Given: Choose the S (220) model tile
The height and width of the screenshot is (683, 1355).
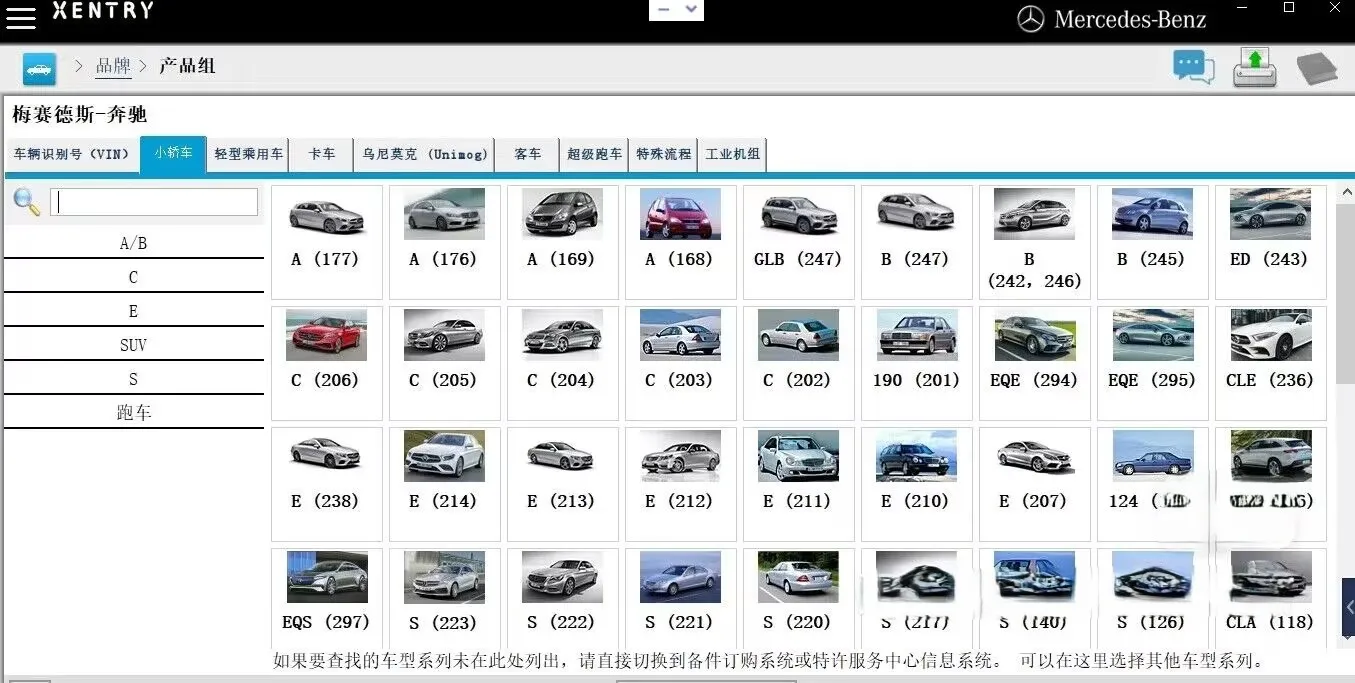Looking at the screenshot, I should point(799,598).
